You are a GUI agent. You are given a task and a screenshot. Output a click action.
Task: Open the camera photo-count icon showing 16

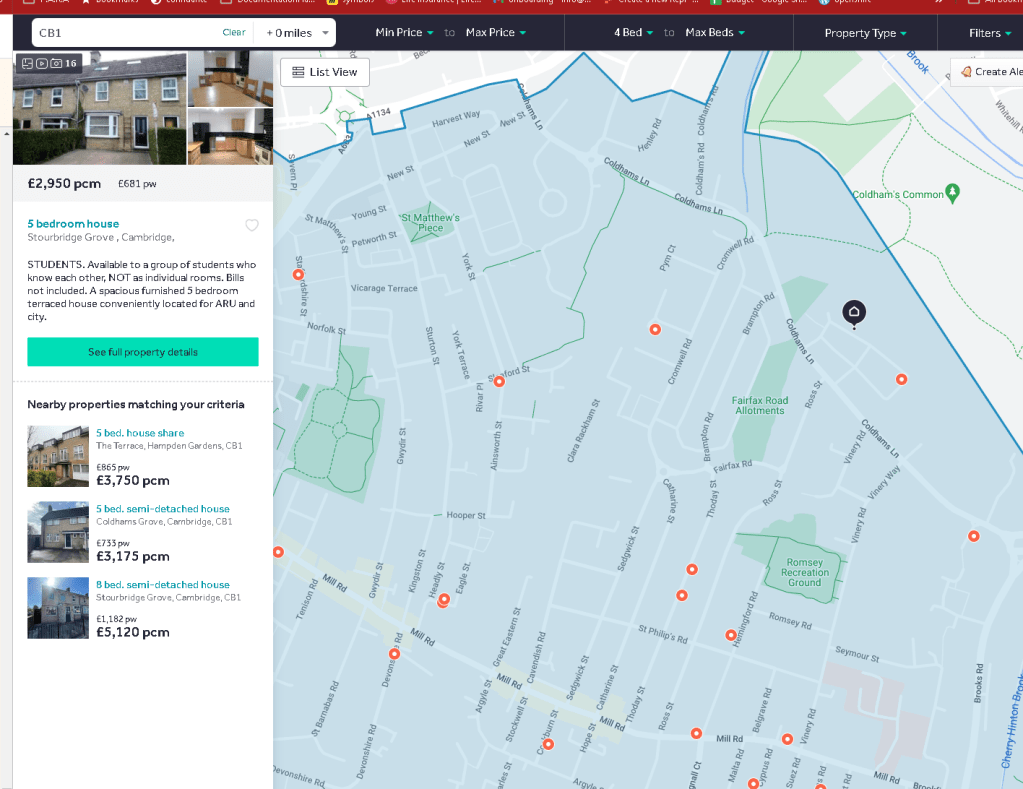pos(57,63)
